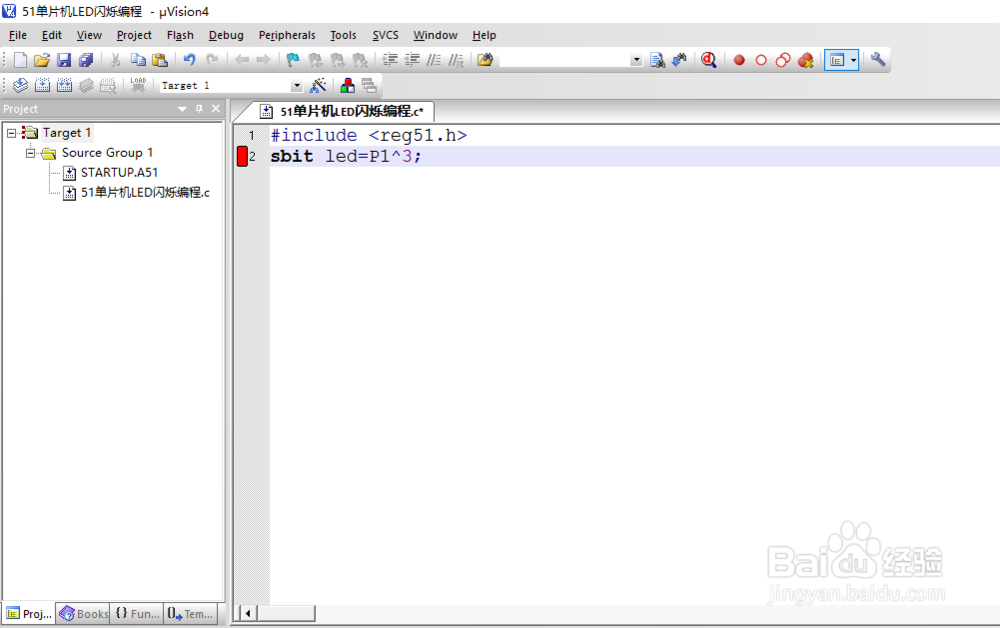Build the target files

click(43, 85)
